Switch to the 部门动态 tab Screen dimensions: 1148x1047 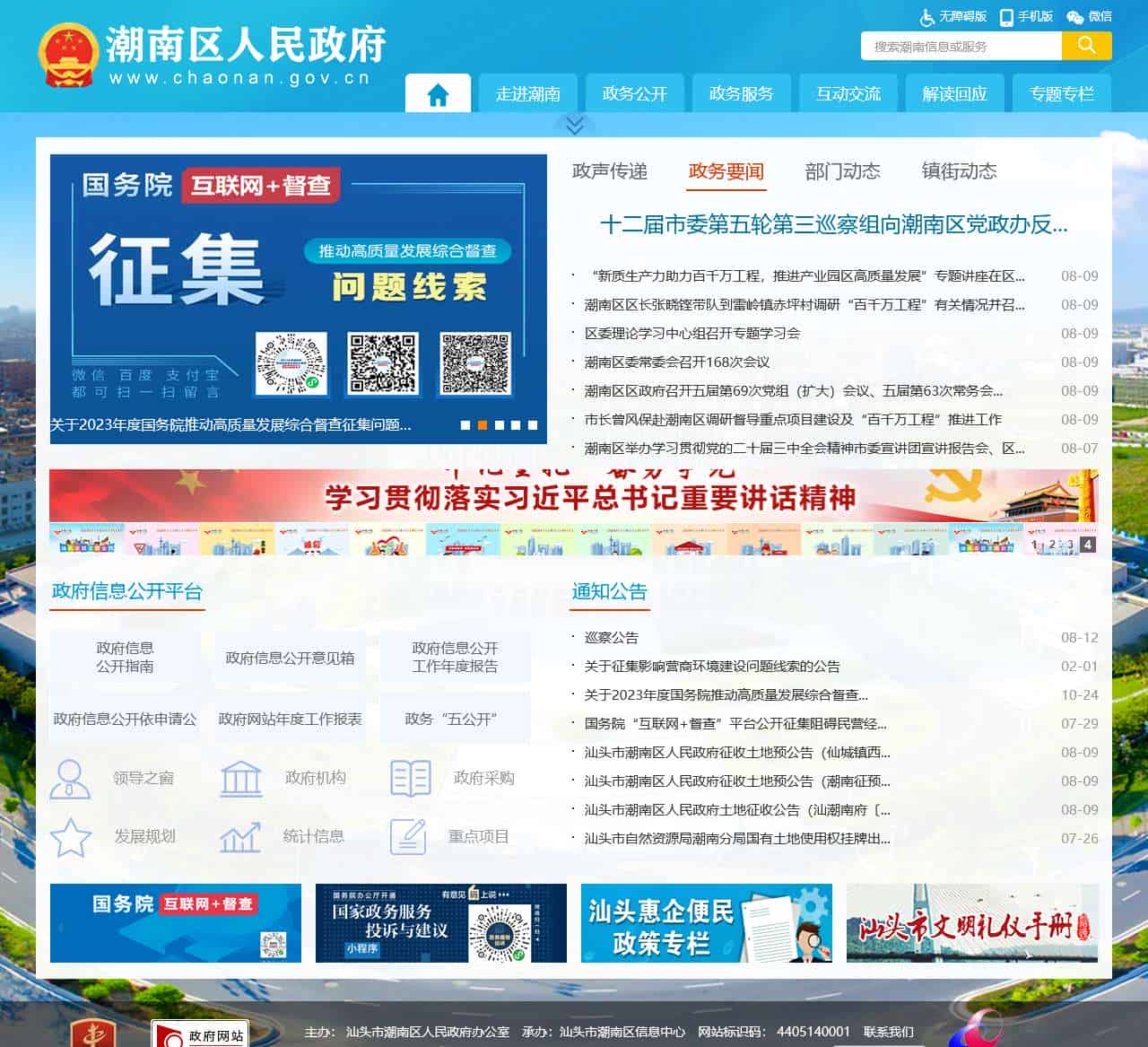tap(843, 171)
